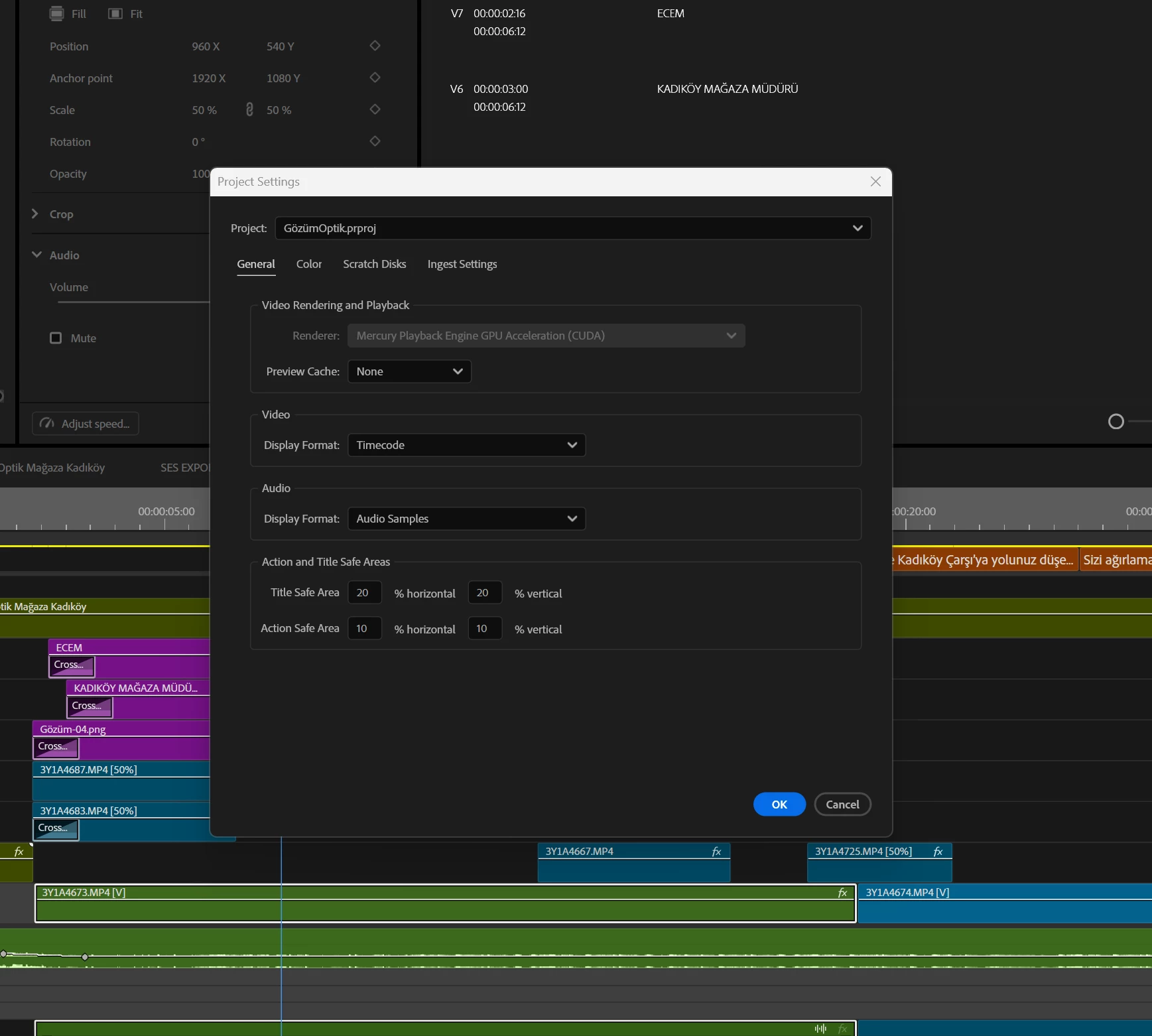Click the Fill frame icon
Viewport: 1152px width, 1036px height.
click(x=57, y=14)
